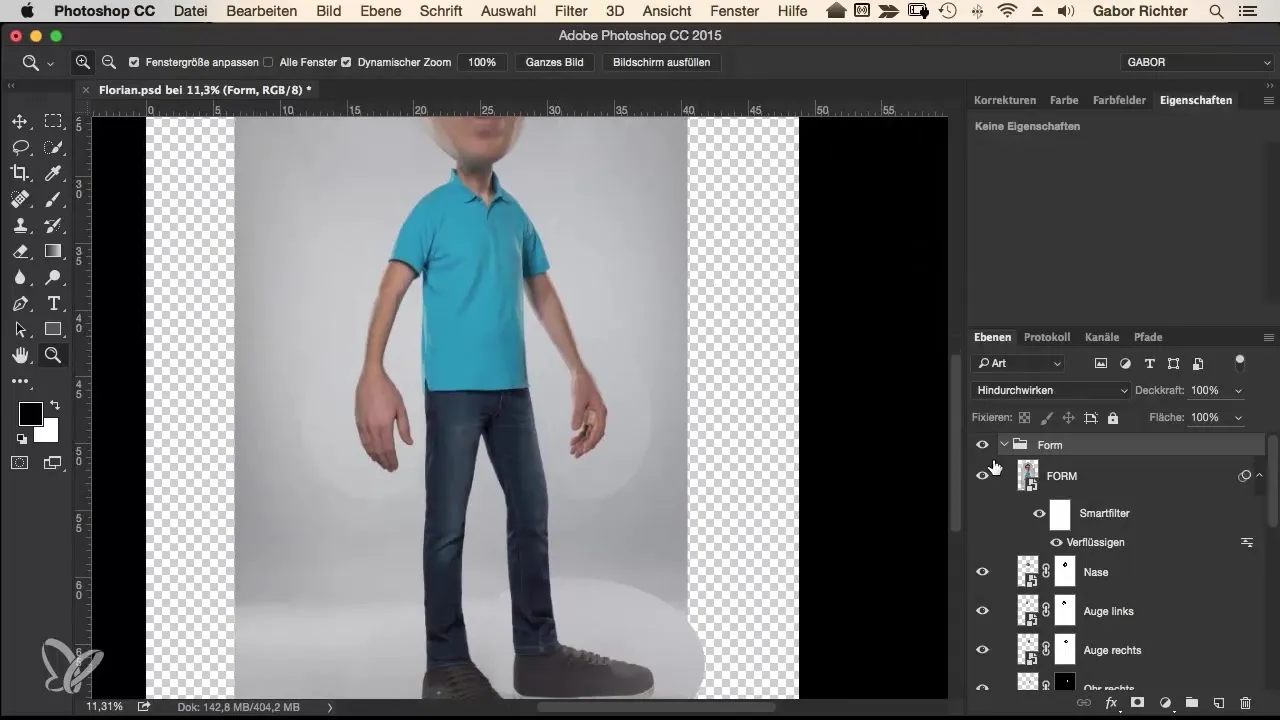Screen dimensions: 1280x720
Task: Click the Pen tool icon
Action: [x=19, y=304]
